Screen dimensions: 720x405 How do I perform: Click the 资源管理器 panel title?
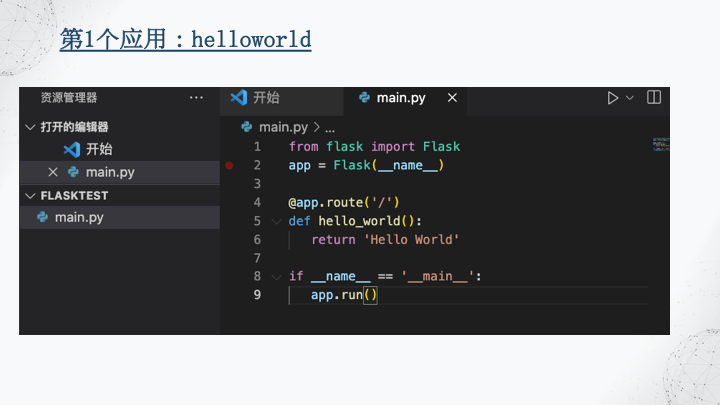(x=69, y=98)
